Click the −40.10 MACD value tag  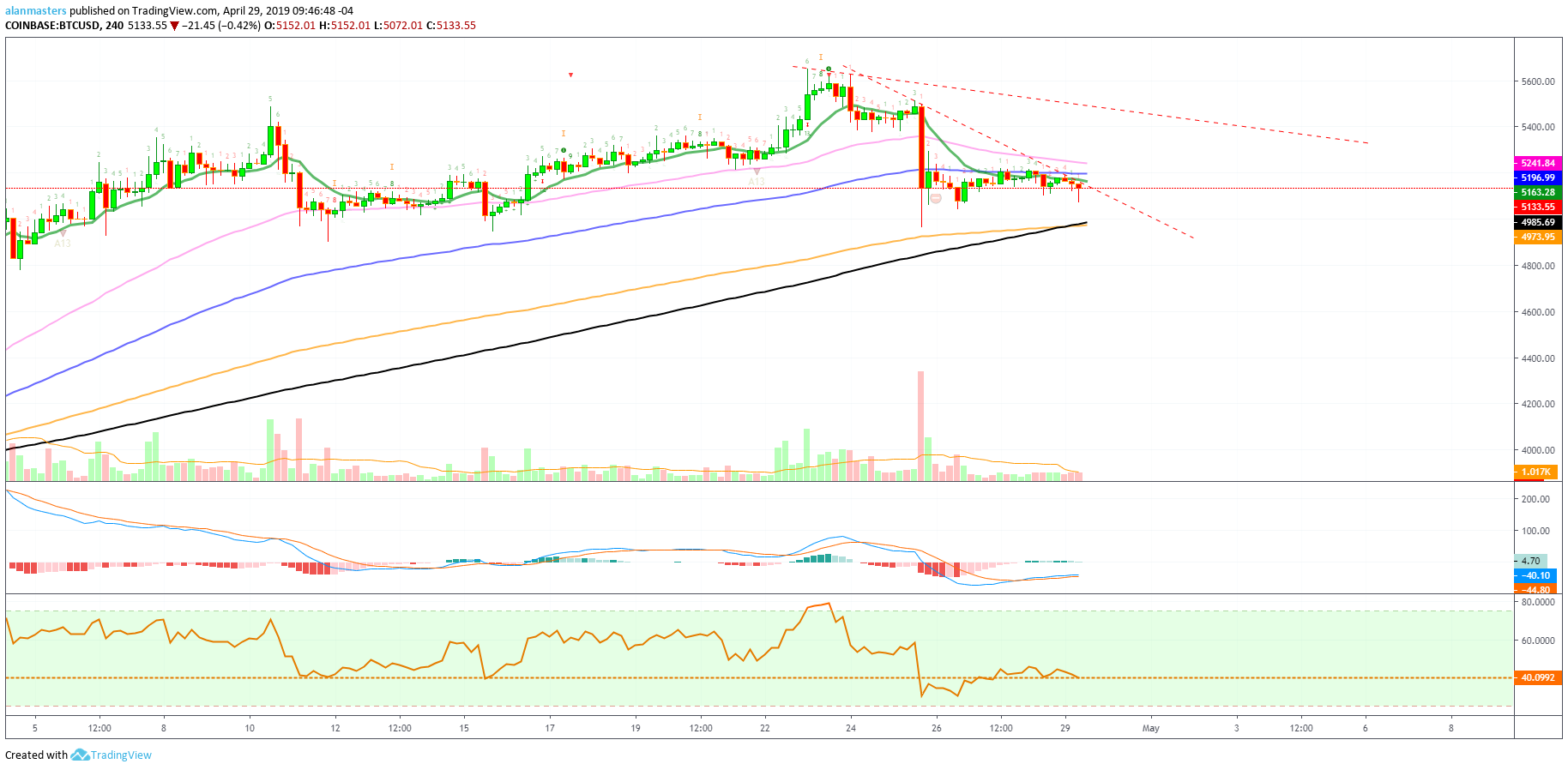(1535, 575)
